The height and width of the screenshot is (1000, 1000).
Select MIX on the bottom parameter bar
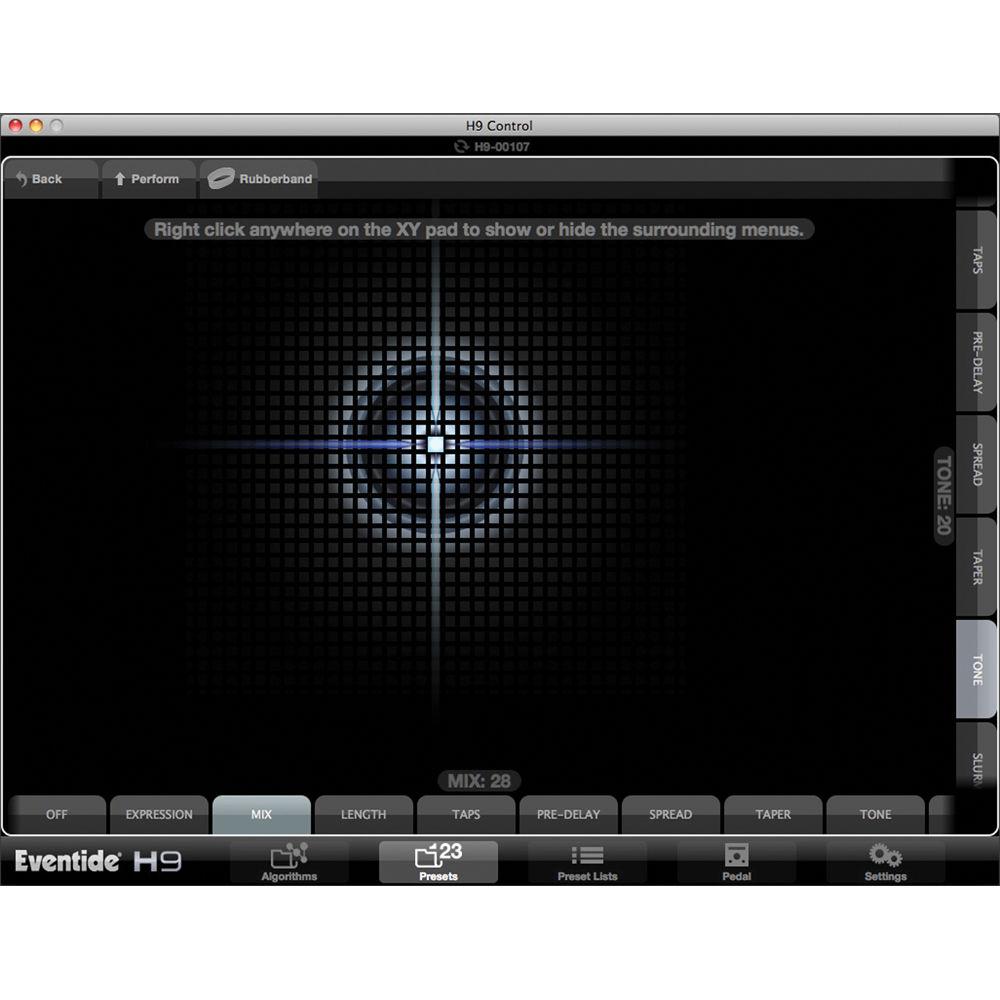click(261, 815)
